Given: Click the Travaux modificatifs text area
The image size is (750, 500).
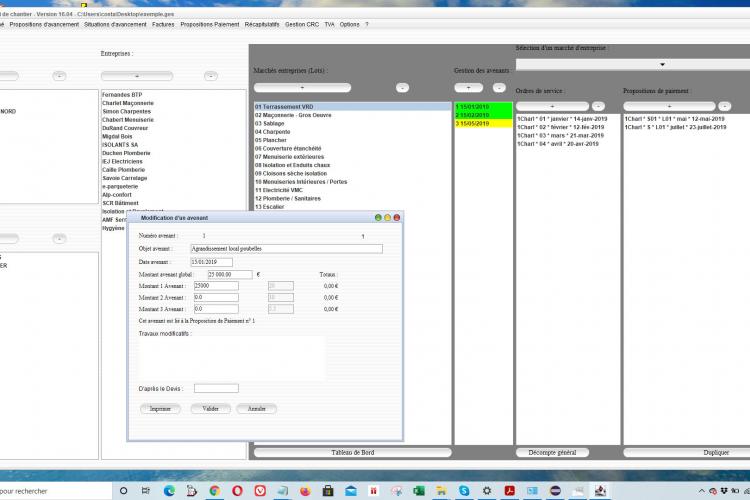Looking at the screenshot, I should (x=232, y=358).
